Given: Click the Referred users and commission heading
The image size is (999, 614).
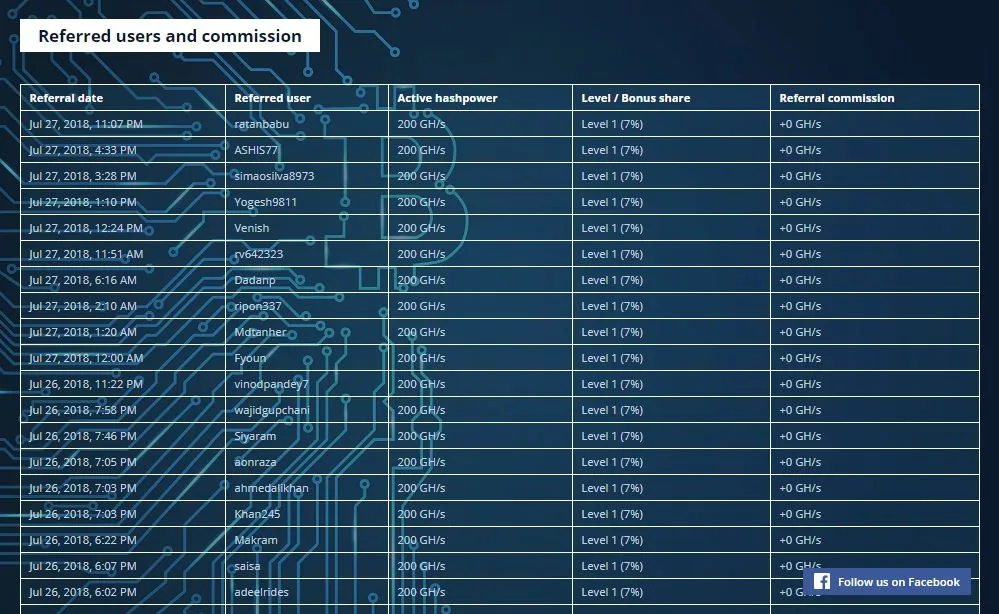Looking at the screenshot, I should coord(169,36).
